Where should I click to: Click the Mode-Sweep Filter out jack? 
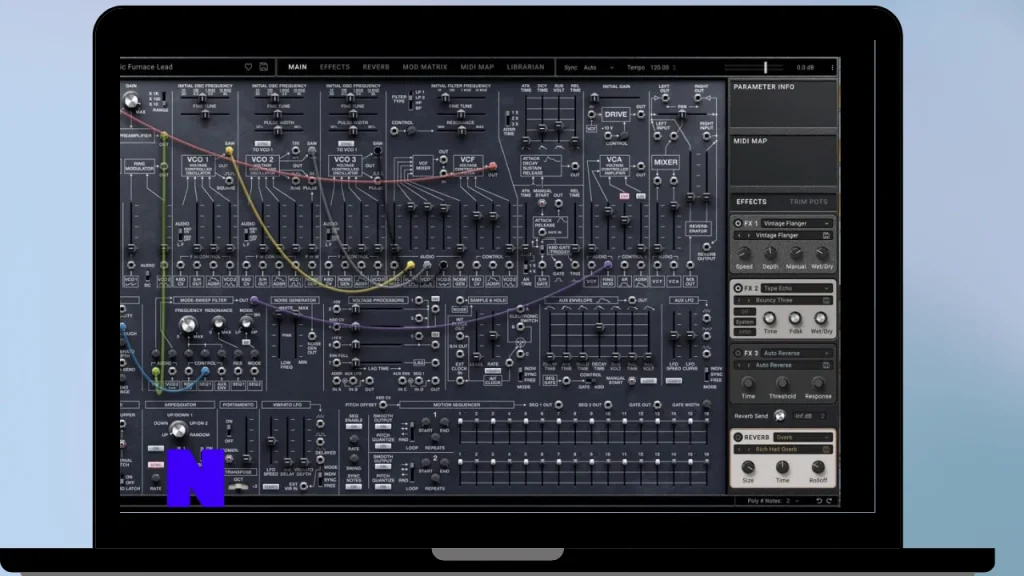pos(254,300)
